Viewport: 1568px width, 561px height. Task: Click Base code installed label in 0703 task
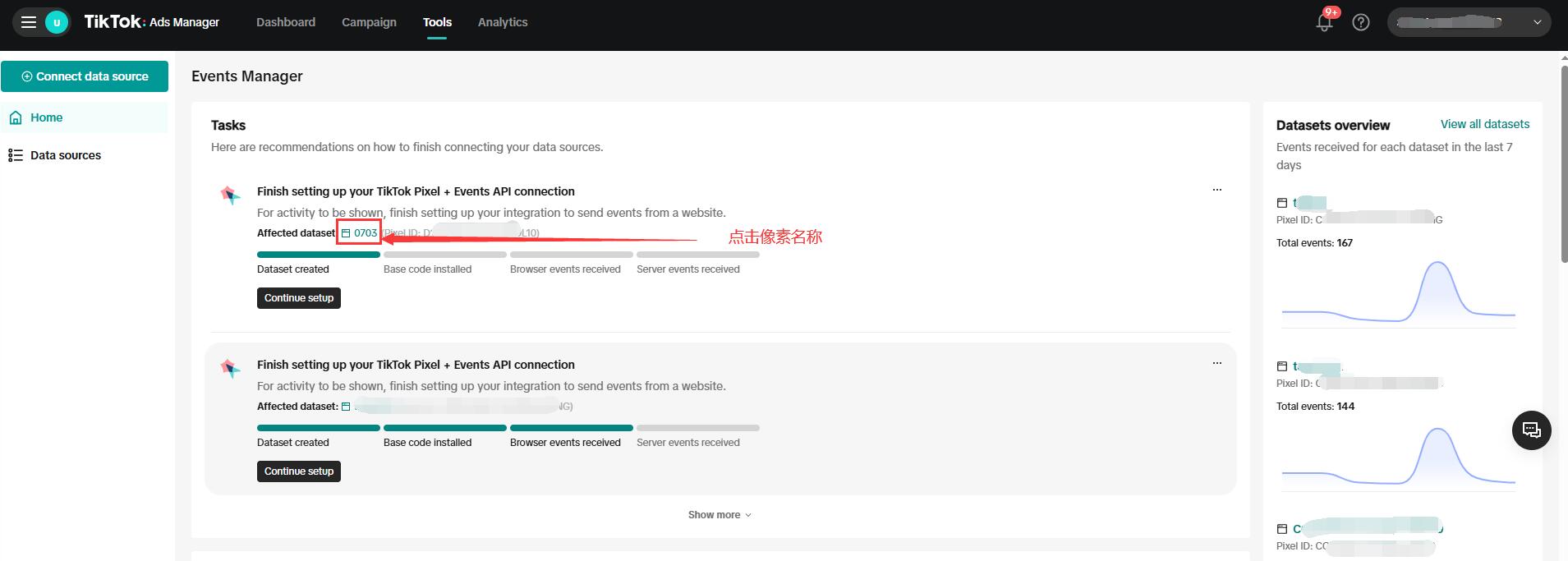point(428,269)
